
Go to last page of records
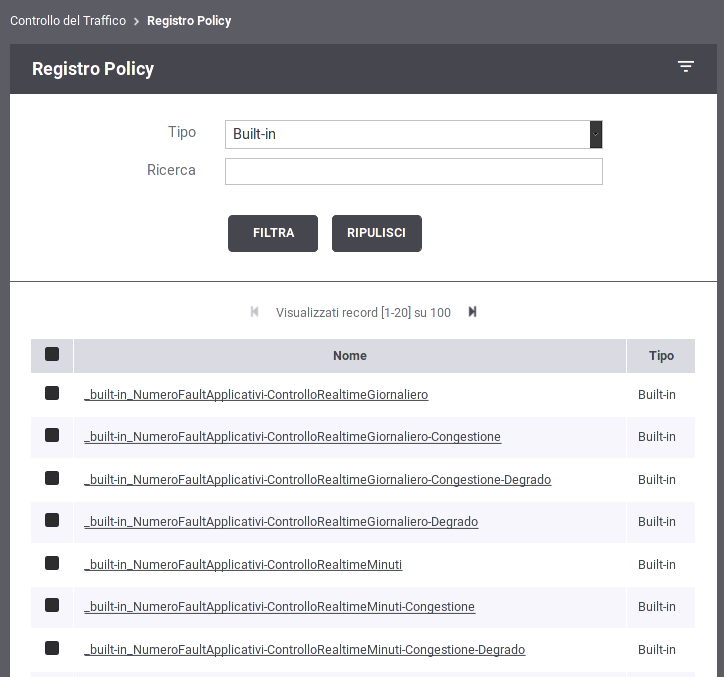tap(472, 312)
